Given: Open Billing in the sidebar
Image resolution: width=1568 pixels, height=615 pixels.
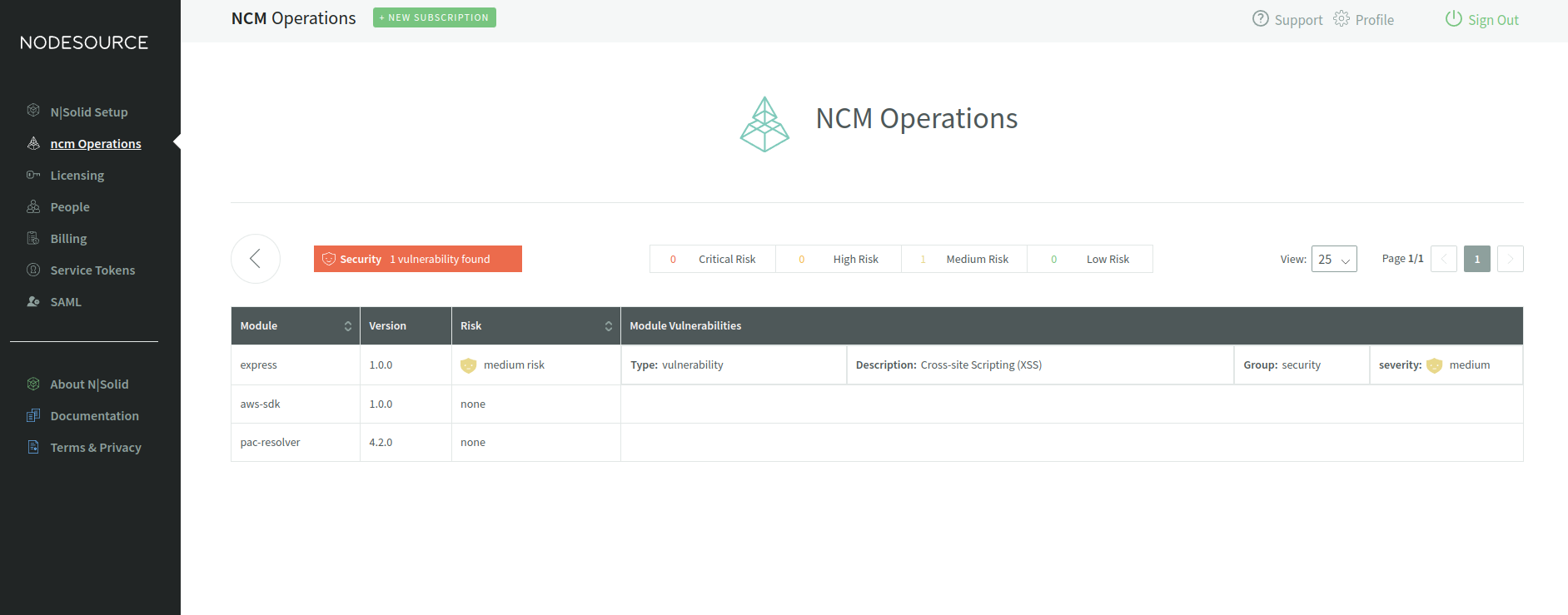Looking at the screenshot, I should tap(68, 238).
